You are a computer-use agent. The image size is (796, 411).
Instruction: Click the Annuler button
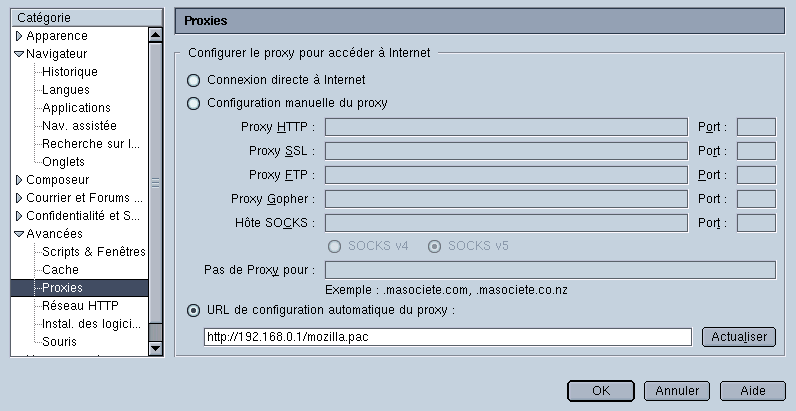pyautogui.click(x=676, y=390)
